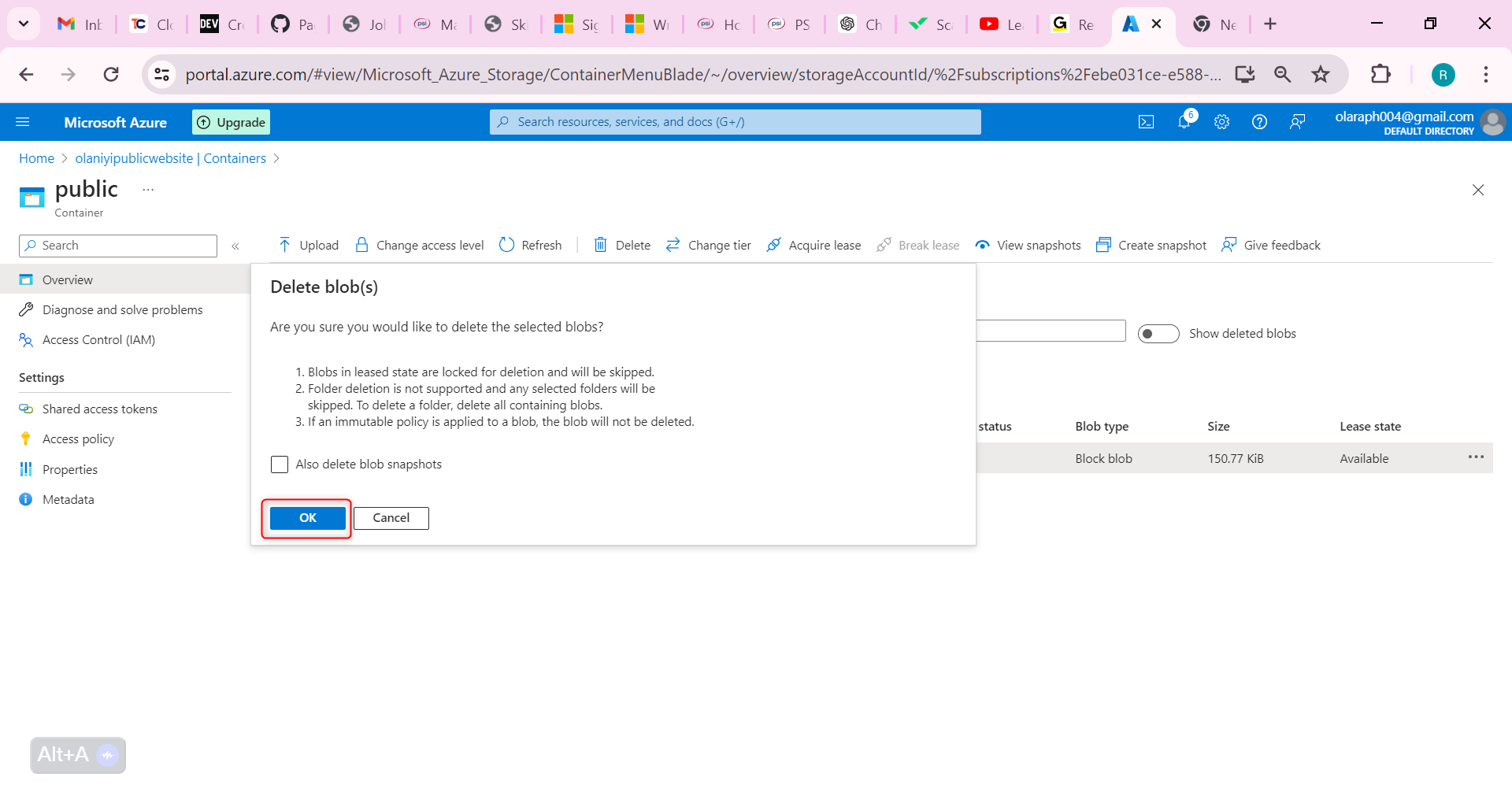Go to Home breadcrumb link

36,158
